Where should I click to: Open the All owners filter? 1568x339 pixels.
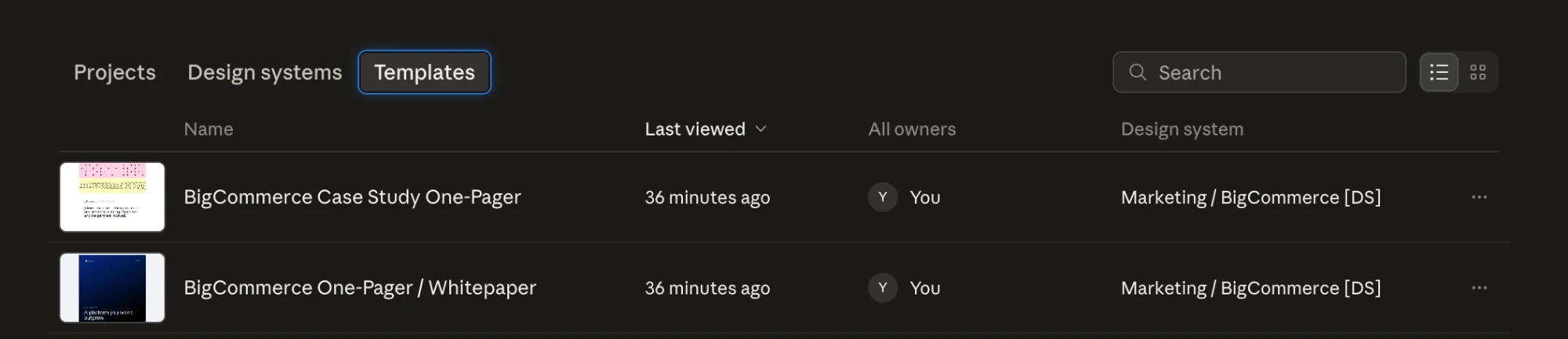pos(912,129)
